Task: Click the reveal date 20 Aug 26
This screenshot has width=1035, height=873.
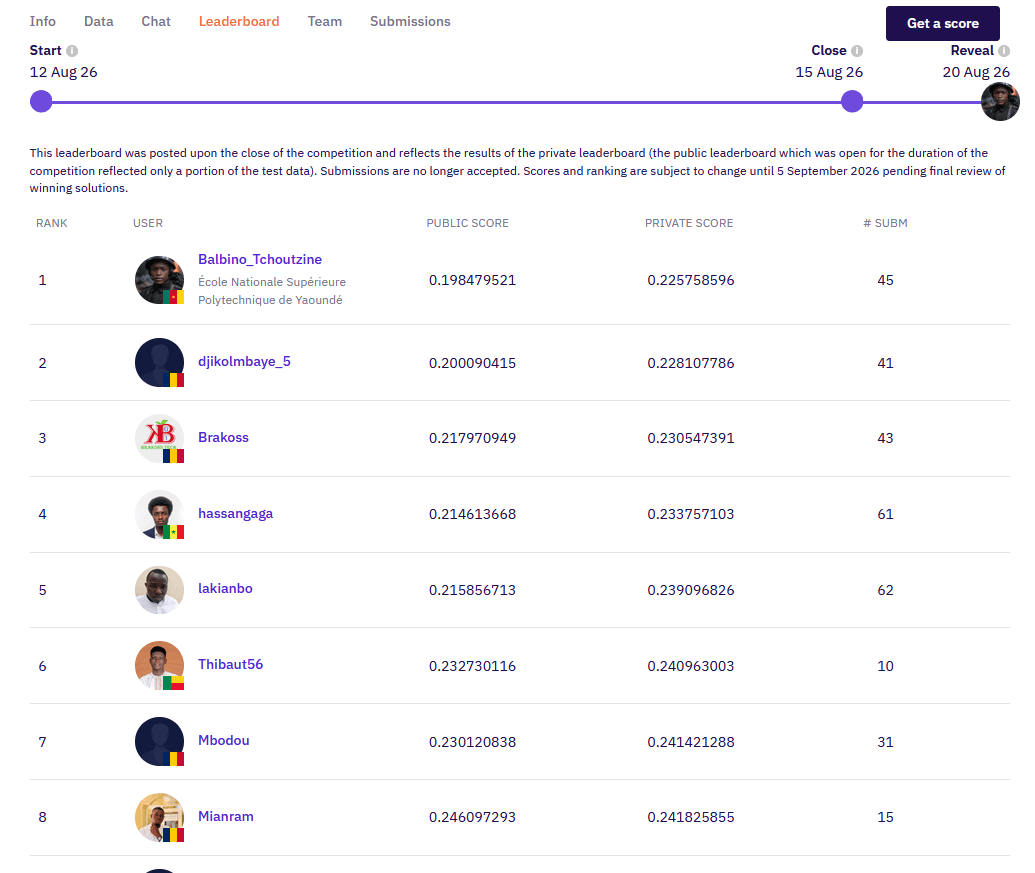Action: (976, 72)
